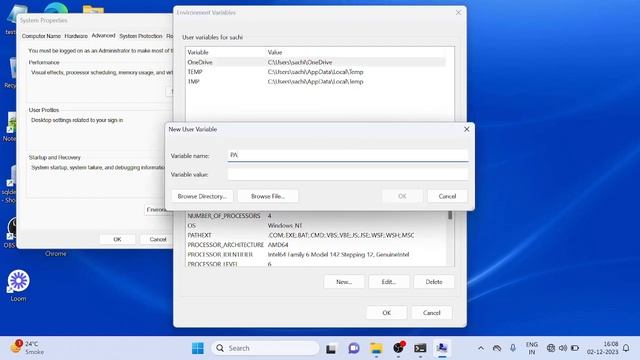Select the TMP user variable row
640x360 pixels.
click(316, 82)
